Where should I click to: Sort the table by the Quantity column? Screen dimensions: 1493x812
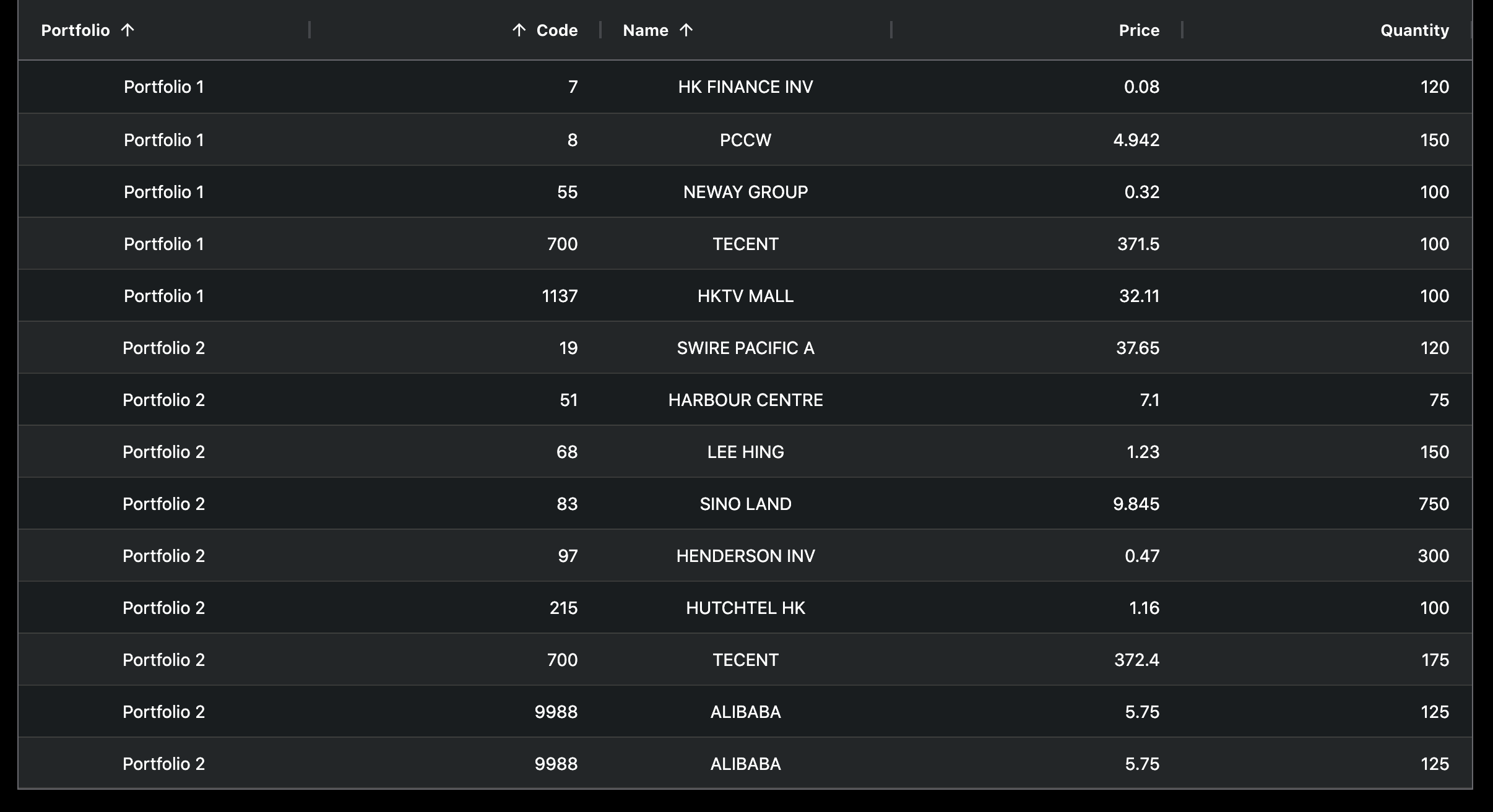point(1414,30)
